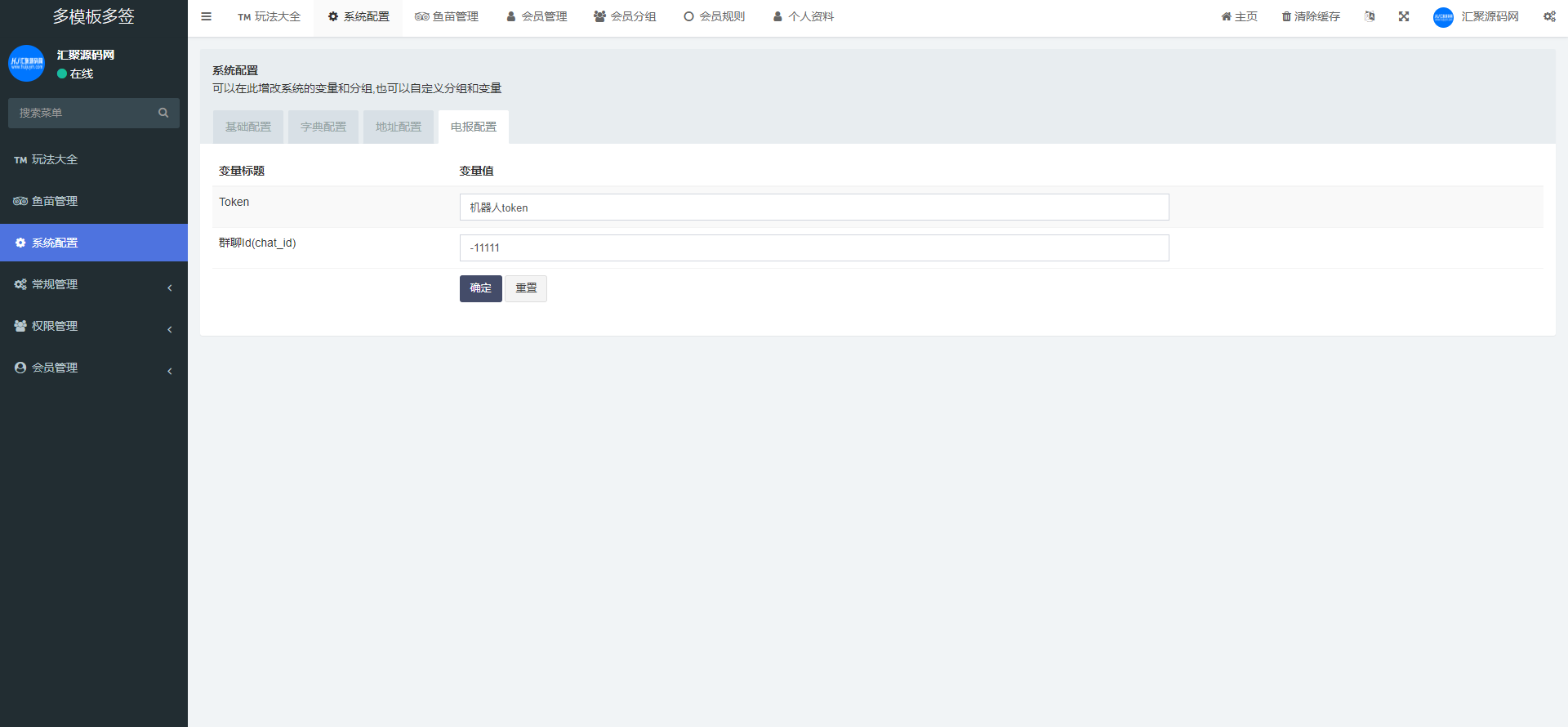Switch to the 地址配置 tab
Image resolution: width=1568 pixels, height=727 pixels.
[399, 127]
